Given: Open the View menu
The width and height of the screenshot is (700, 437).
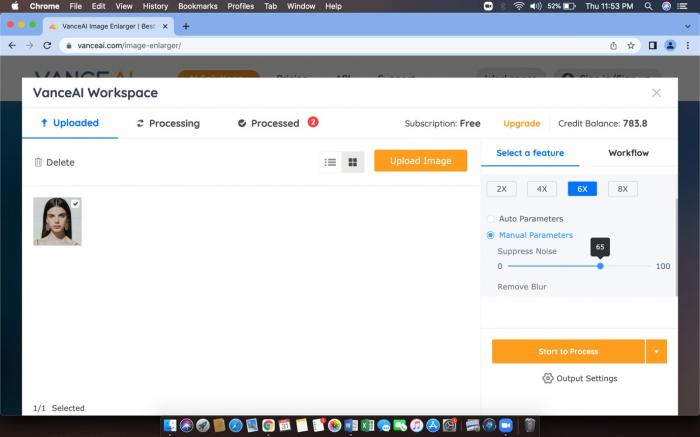Looking at the screenshot, I should tap(124, 6).
